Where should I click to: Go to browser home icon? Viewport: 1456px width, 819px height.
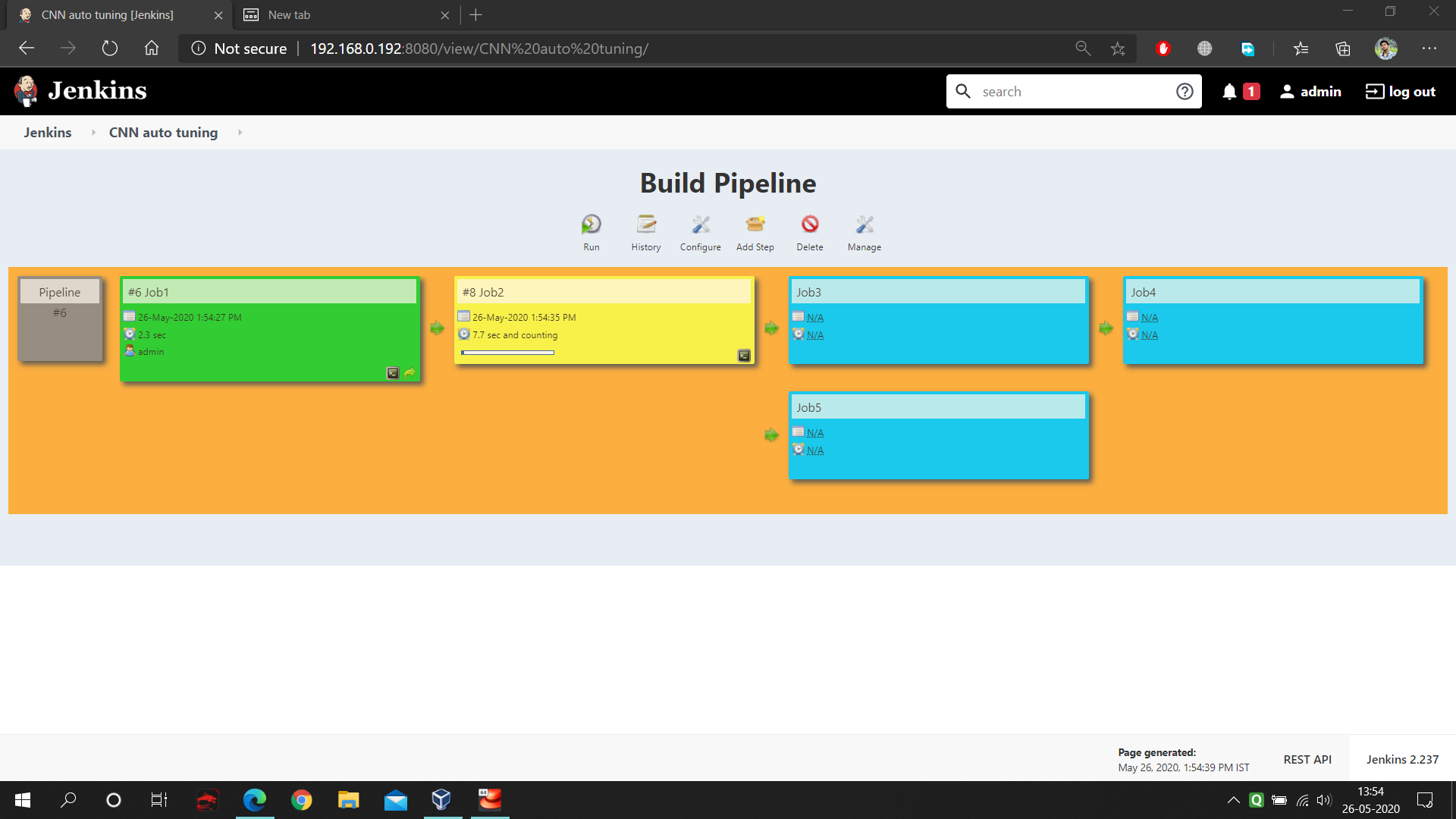(x=152, y=49)
